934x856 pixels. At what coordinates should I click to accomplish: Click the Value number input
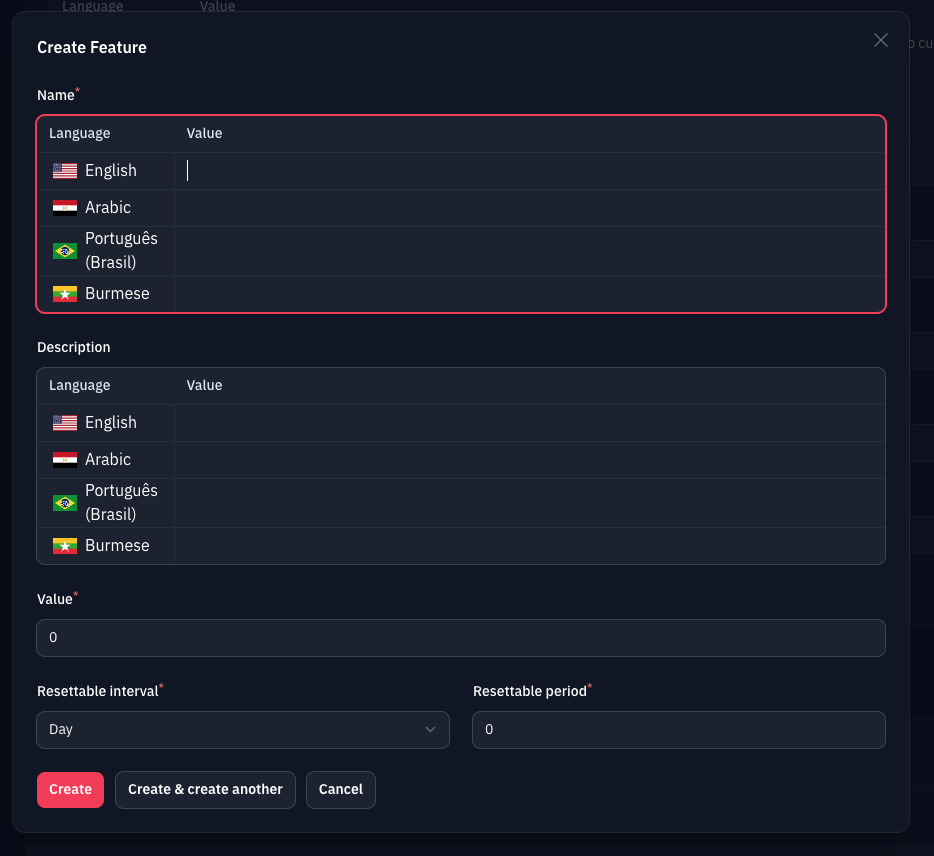(x=460, y=638)
